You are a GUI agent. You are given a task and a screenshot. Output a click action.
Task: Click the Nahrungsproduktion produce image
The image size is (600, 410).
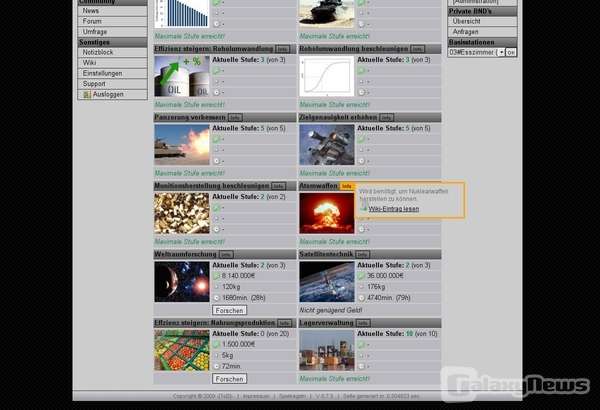[x=181, y=351]
